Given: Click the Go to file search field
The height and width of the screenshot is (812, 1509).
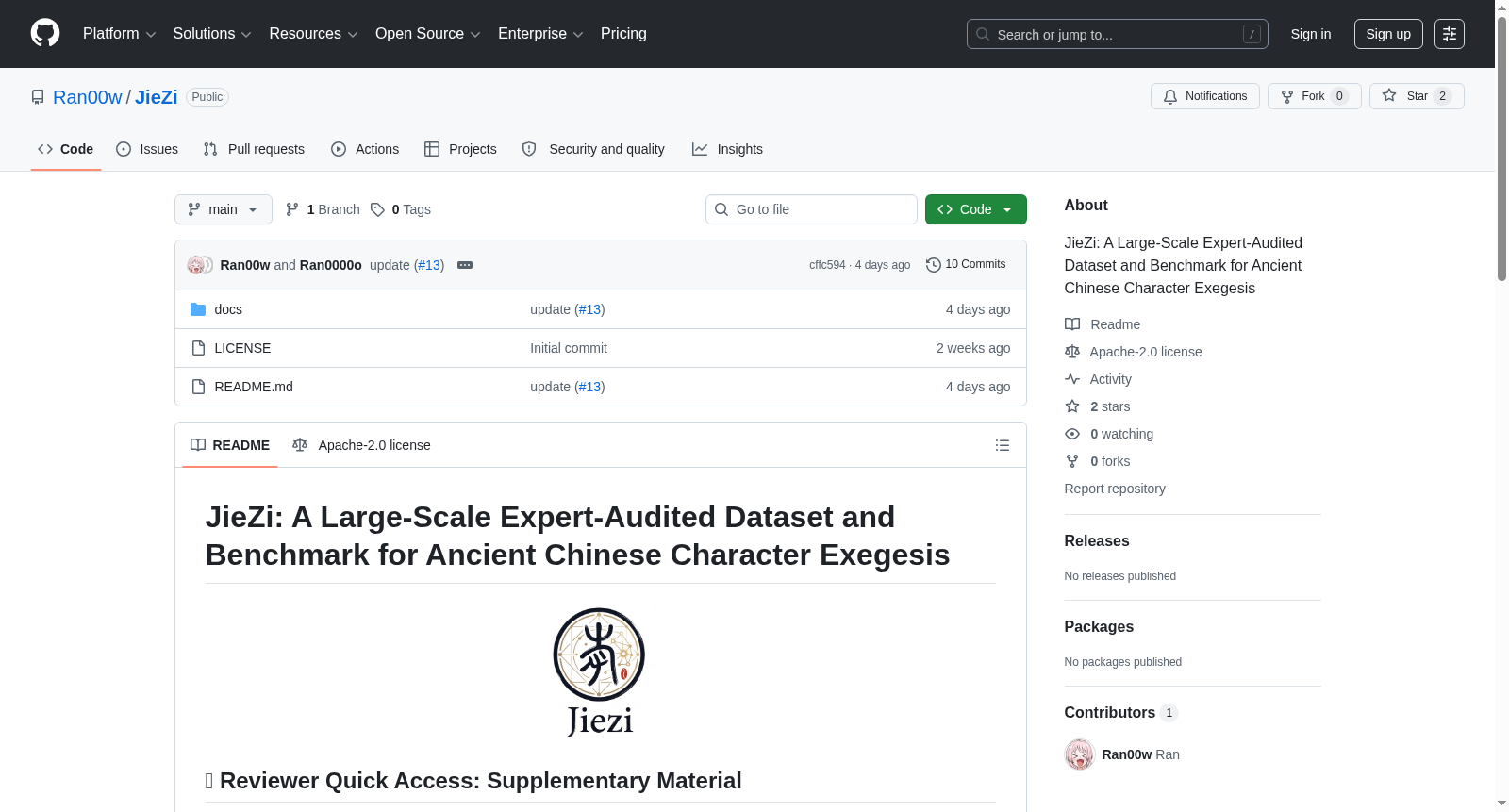Looking at the screenshot, I should click(811, 209).
